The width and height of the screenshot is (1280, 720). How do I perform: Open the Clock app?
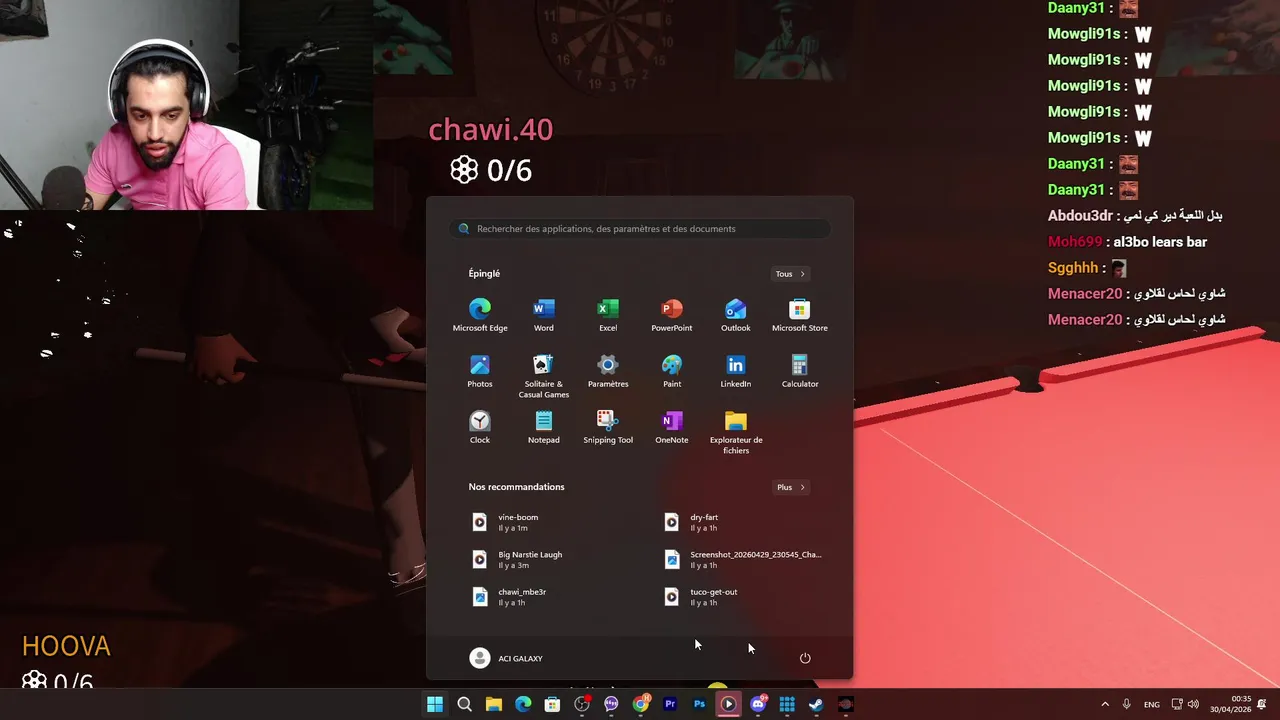tap(480, 427)
